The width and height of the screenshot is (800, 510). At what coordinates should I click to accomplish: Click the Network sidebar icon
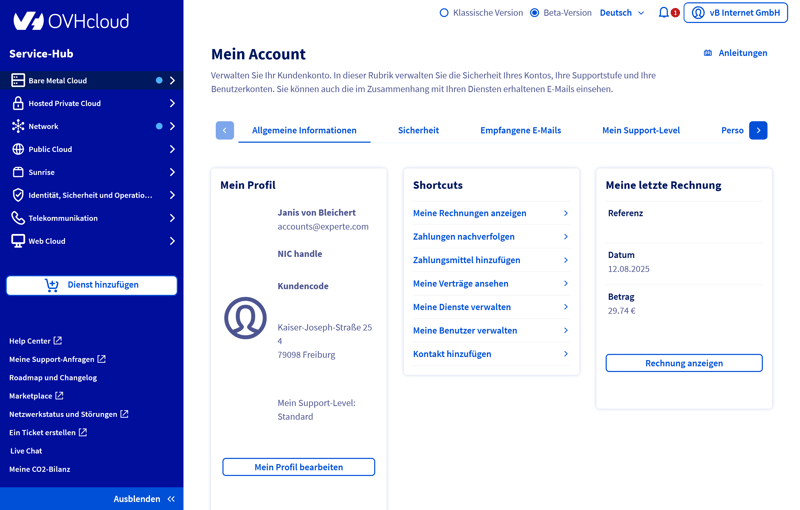(18, 126)
